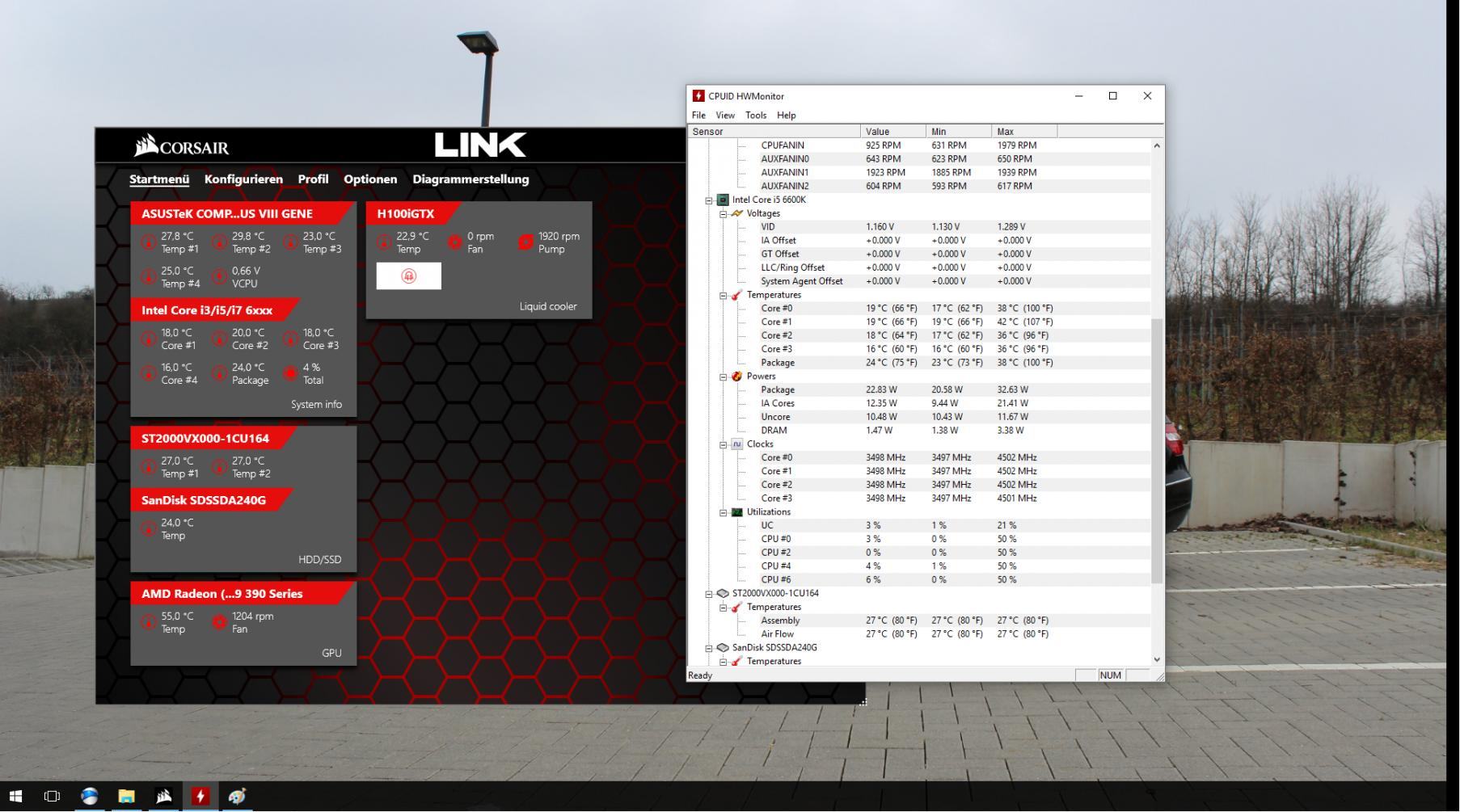Click the Voltages lightning icon
This screenshot has height=812, width=1460.
tap(736, 213)
